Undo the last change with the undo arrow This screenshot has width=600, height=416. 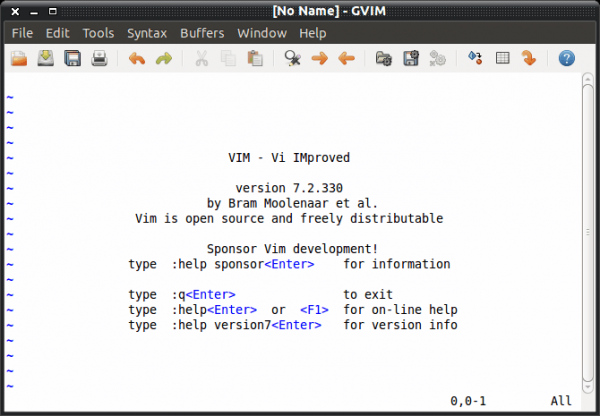click(137, 59)
